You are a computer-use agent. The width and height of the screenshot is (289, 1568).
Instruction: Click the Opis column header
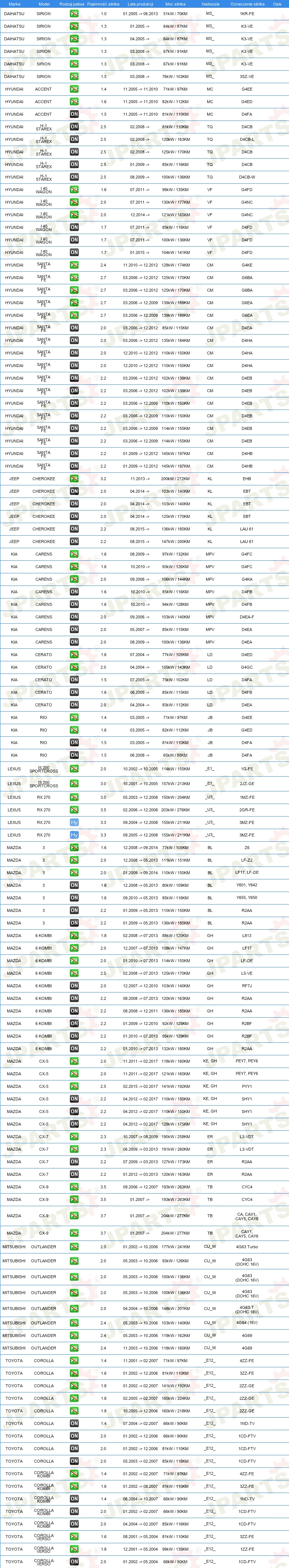(x=278, y=4)
